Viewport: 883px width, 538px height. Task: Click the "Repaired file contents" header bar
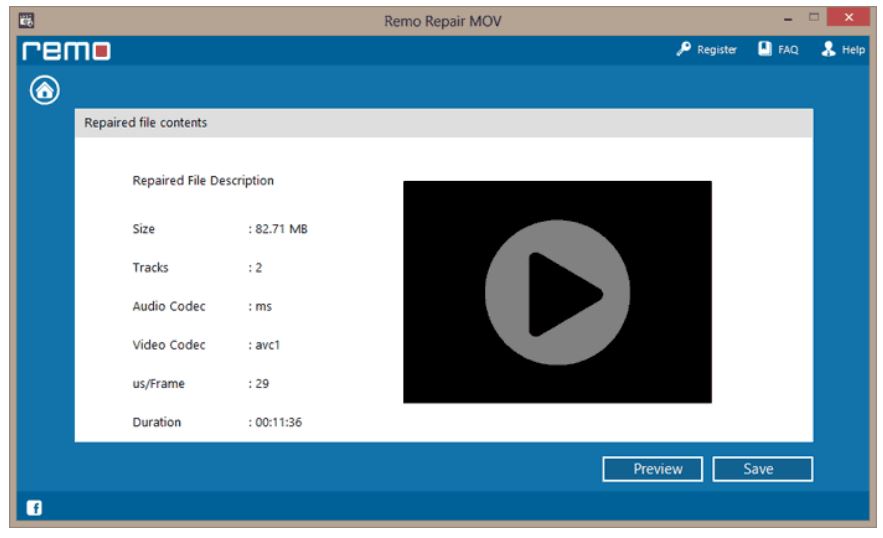443,123
